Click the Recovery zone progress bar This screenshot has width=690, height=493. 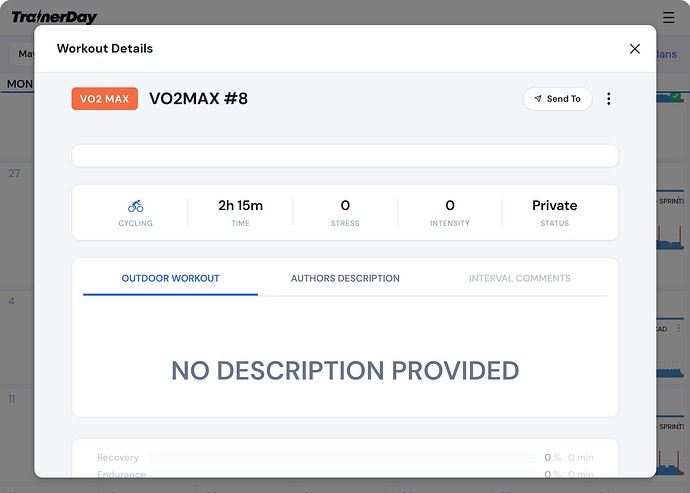point(343,458)
